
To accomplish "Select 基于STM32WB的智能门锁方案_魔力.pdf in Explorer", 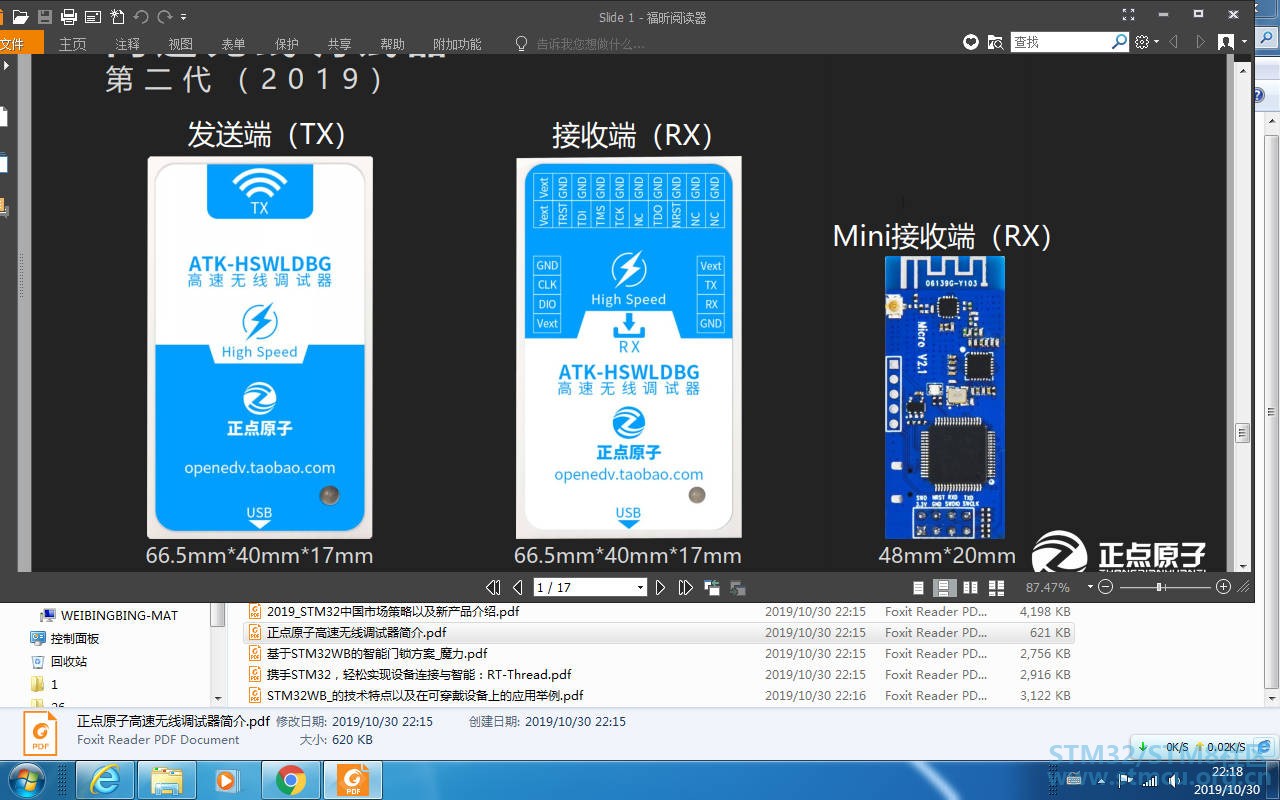I will coord(377,653).
